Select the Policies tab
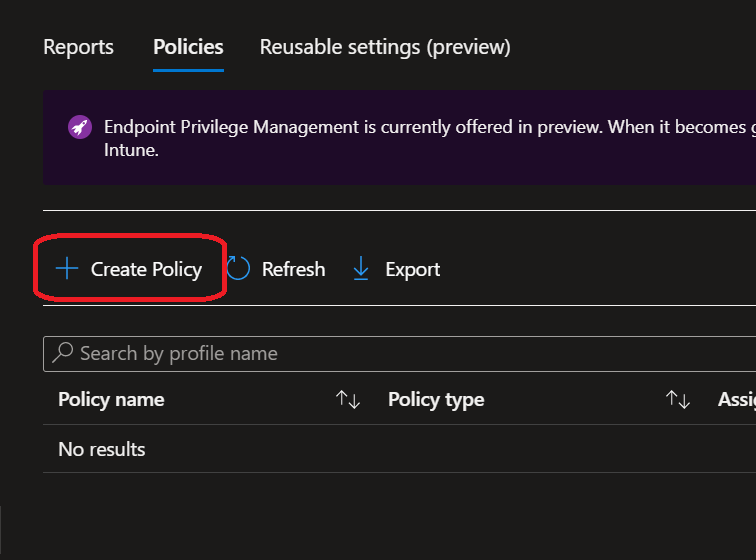756x560 pixels. coord(188,47)
